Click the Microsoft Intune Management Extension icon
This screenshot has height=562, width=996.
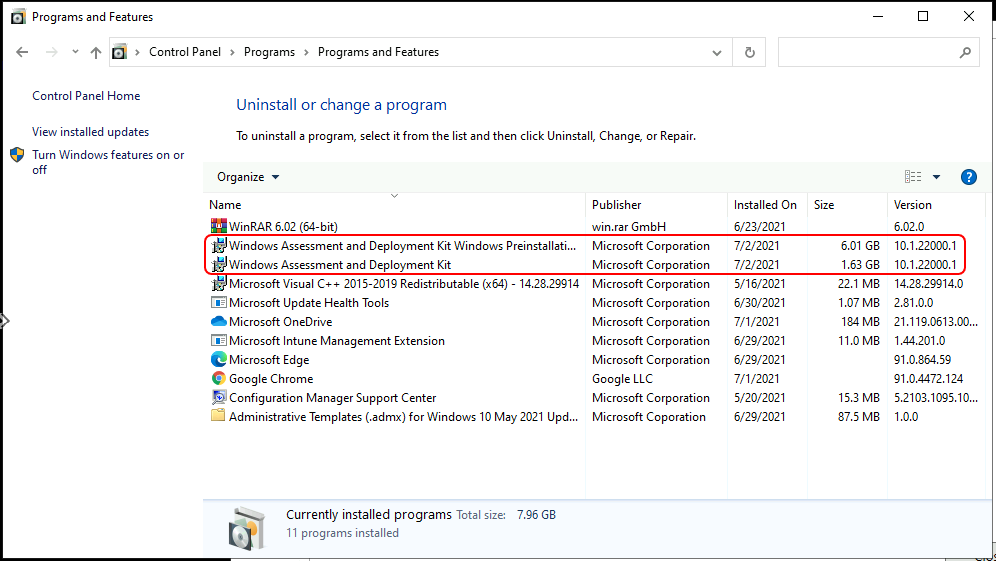219,340
